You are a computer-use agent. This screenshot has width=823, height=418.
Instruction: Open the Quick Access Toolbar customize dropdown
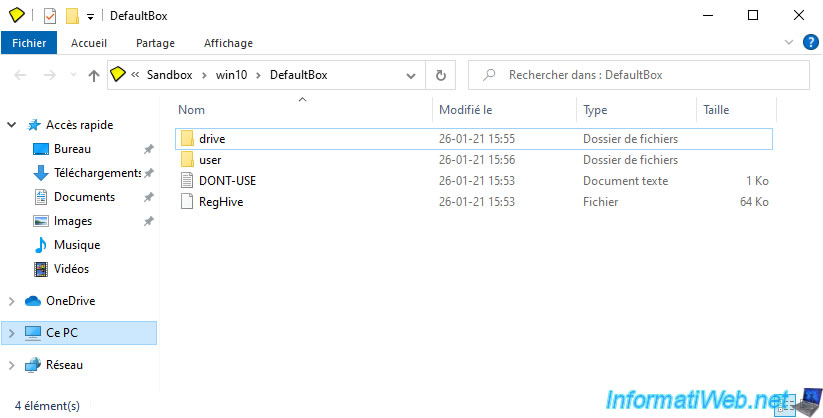90,17
